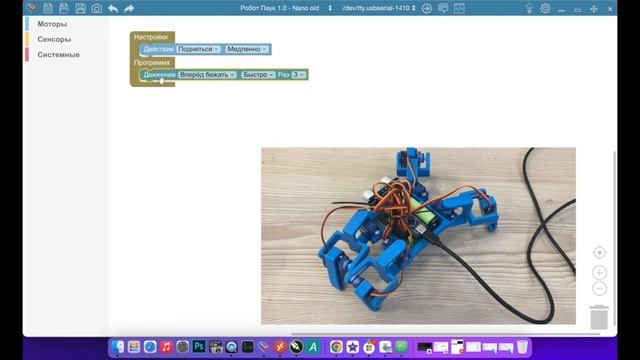Open Music app from the dock
640x360 pixels.
pyautogui.click(x=166, y=347)
